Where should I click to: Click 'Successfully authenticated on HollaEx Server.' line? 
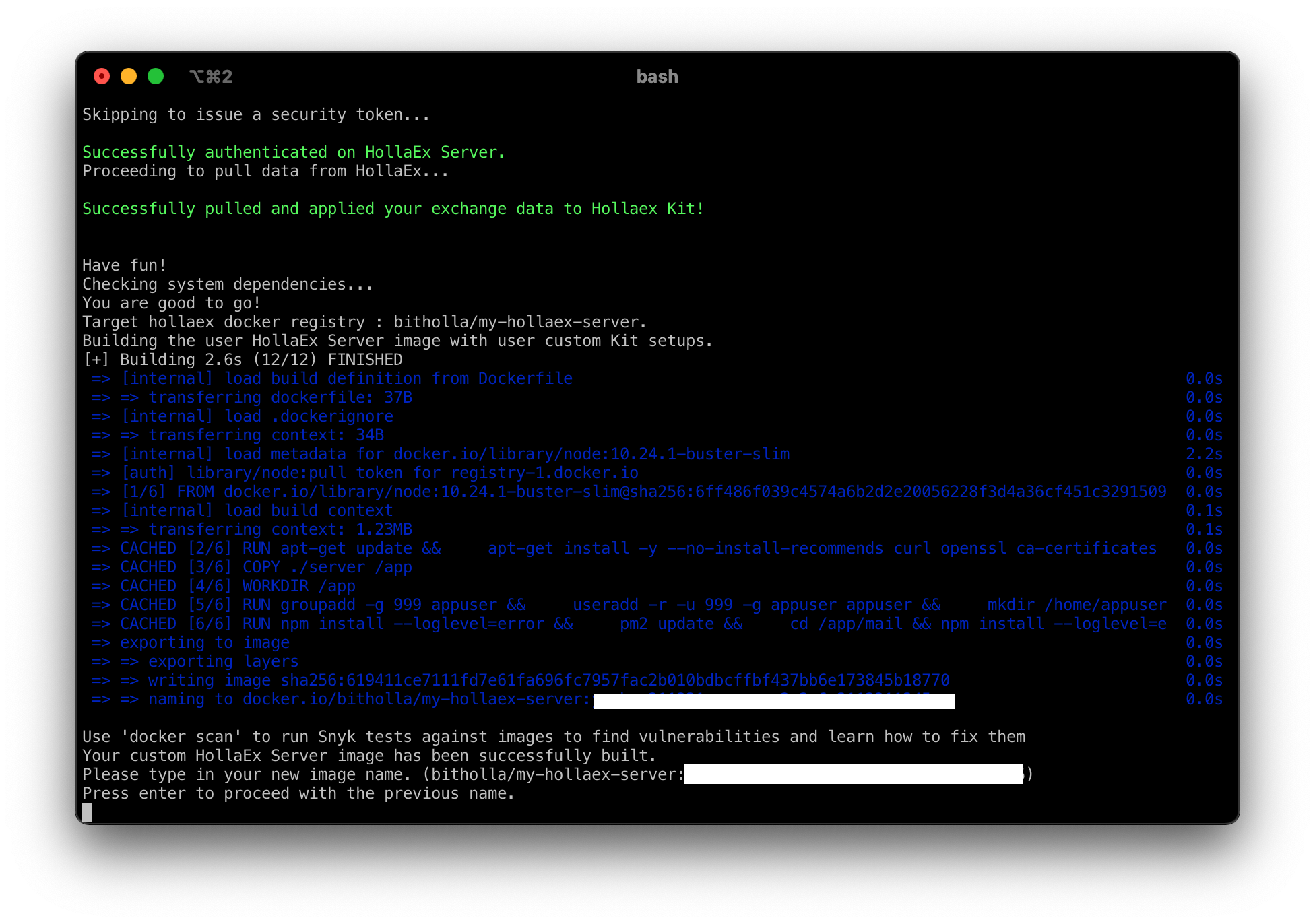(294, 152)
